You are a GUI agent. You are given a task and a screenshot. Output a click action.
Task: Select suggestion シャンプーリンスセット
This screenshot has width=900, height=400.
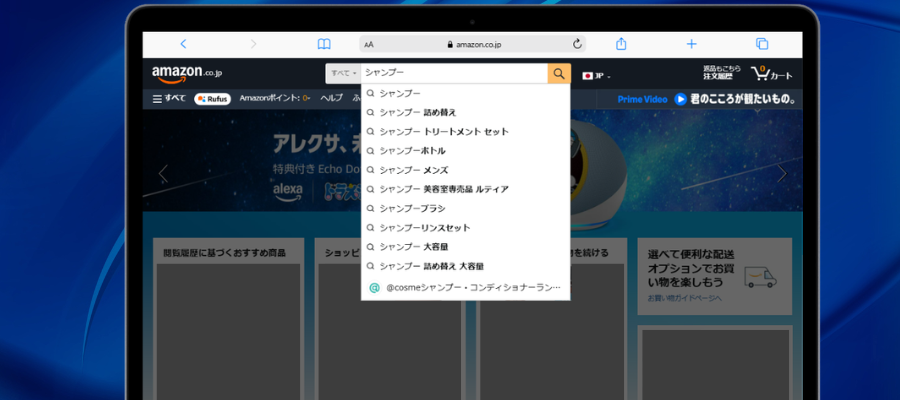465,228
